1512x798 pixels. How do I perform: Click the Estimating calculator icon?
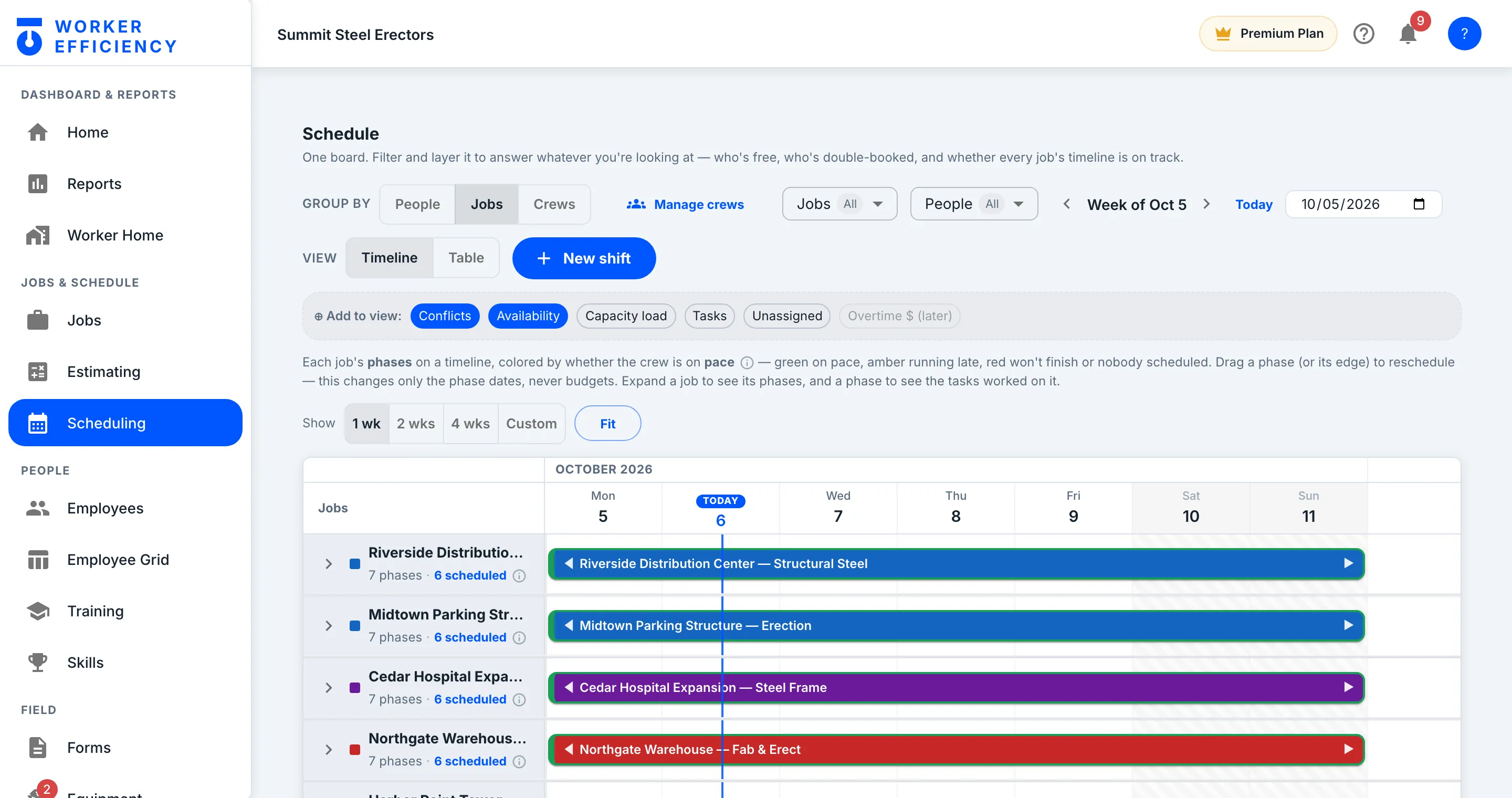coord(38,371)
